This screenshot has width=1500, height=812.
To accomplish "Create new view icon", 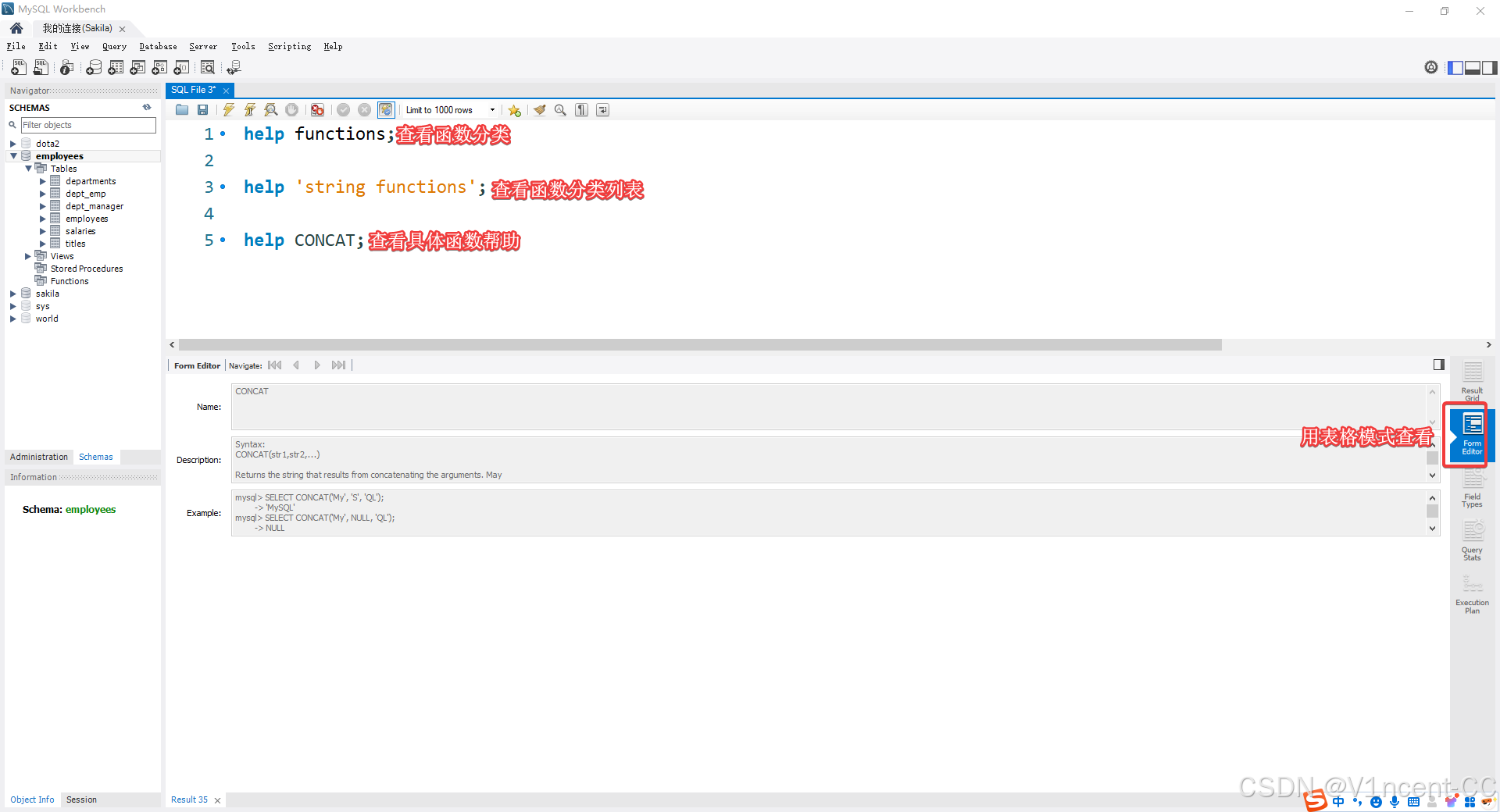I will (x=137, y=68).
